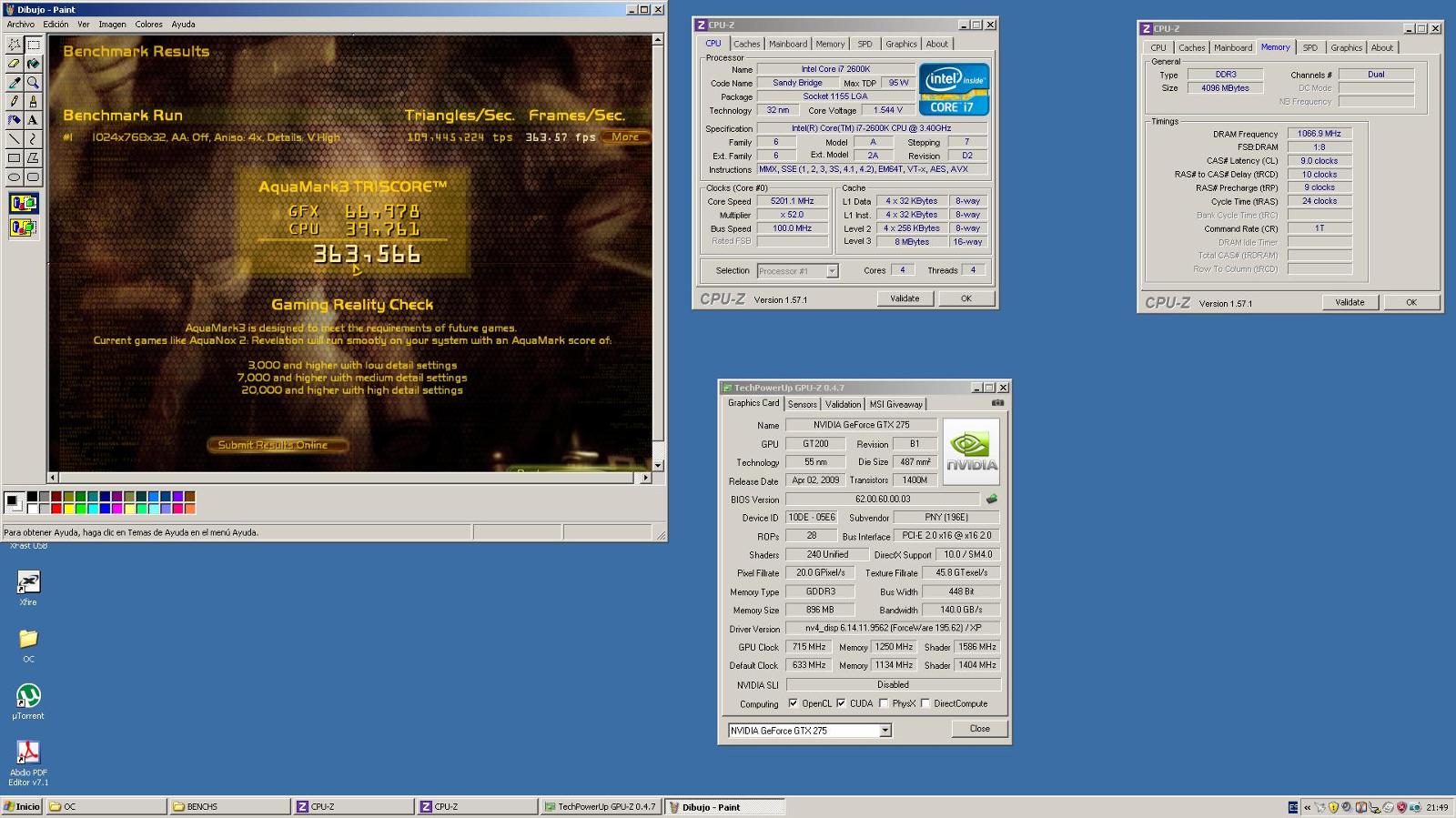Image resolution: width=1456 pixels, height=818 pixels.
Task: Pick the bright red color swatch
Action: coord(56,508)
